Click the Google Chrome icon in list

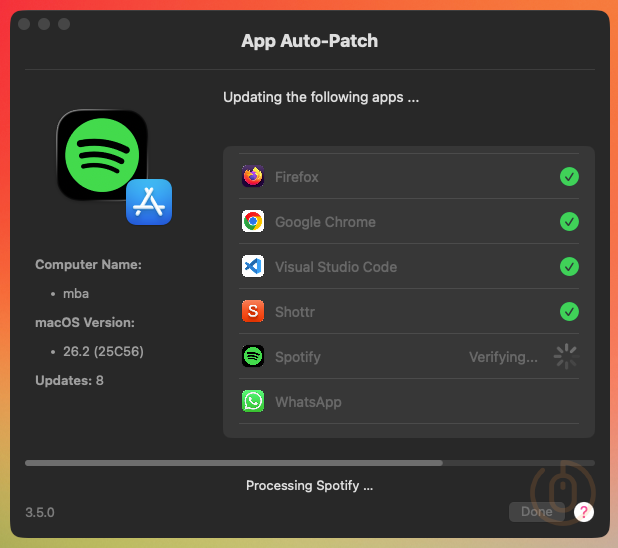tap(253, 221)
